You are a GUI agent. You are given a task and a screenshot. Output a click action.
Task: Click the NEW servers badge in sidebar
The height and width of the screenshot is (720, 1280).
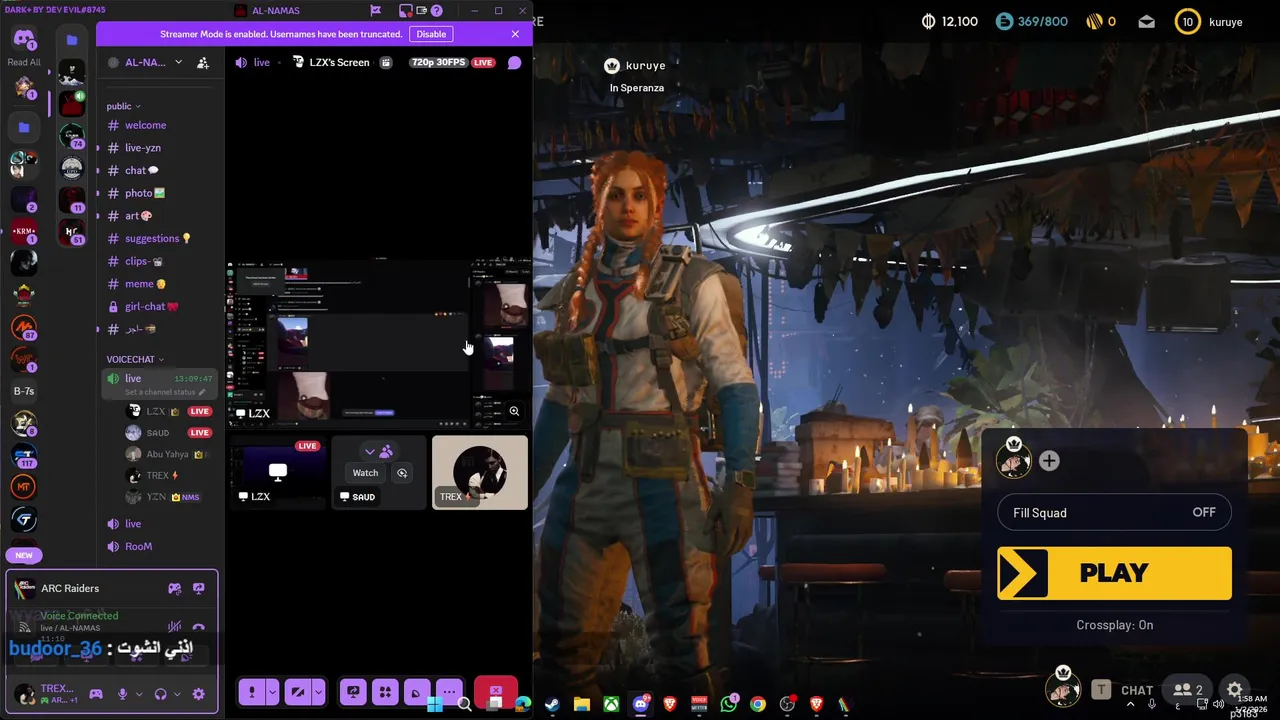pos(24,555)
